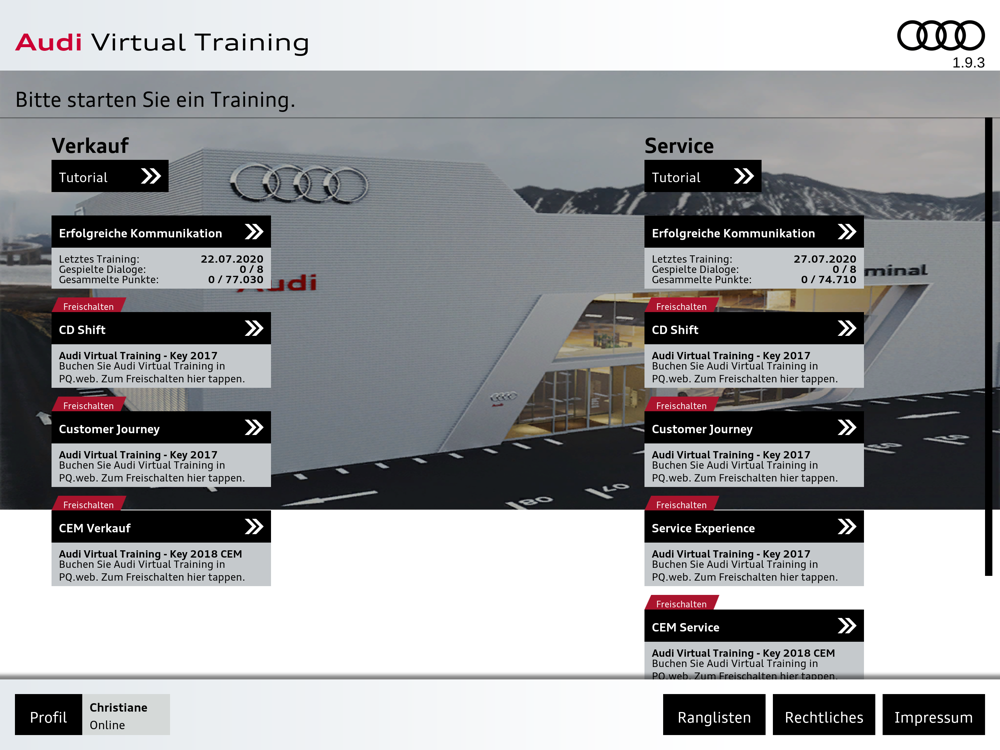Tap unlock info under Verkauf Customer Journey
This screenshot has width=1000, height=750.
[161, 466]
